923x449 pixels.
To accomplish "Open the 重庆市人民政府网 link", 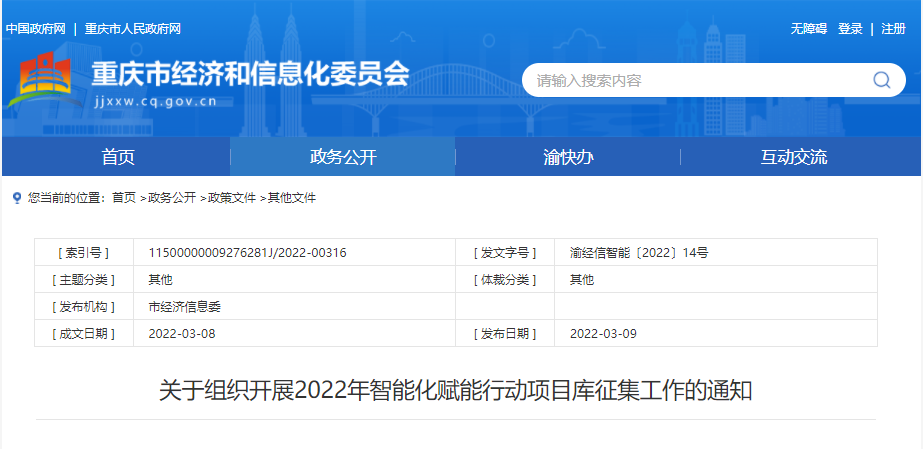I will 133,29.
